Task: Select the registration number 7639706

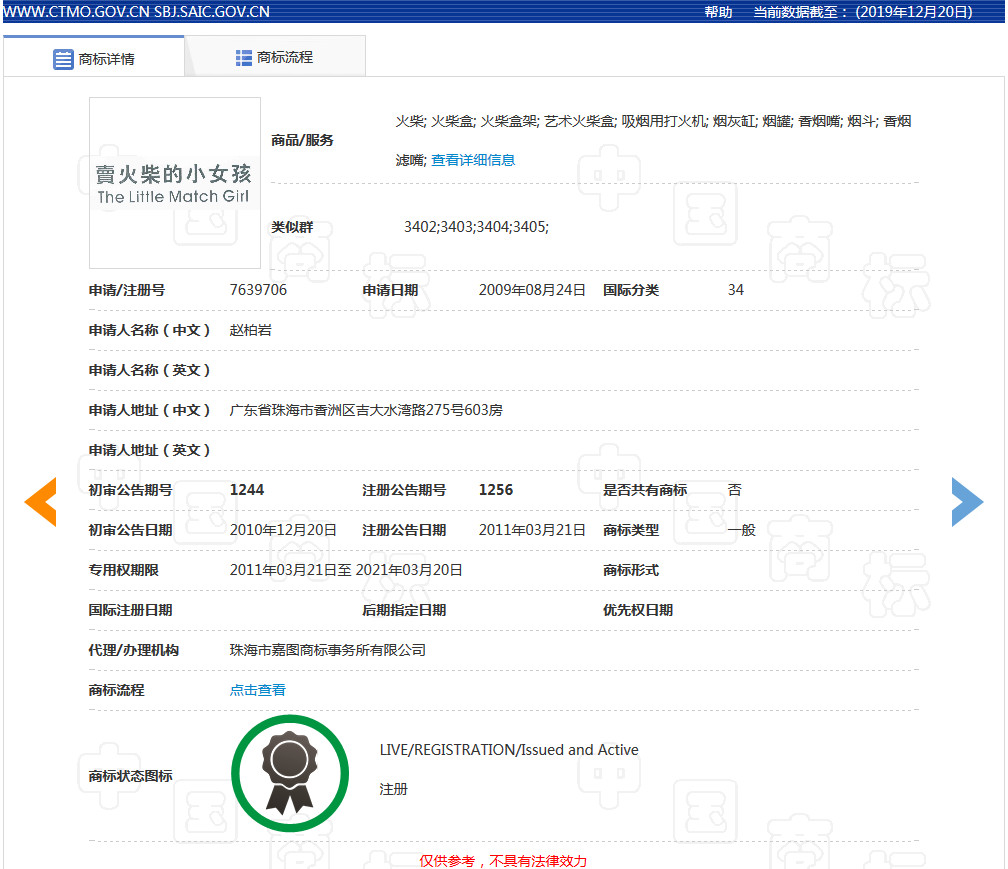Action: point(258,290)
